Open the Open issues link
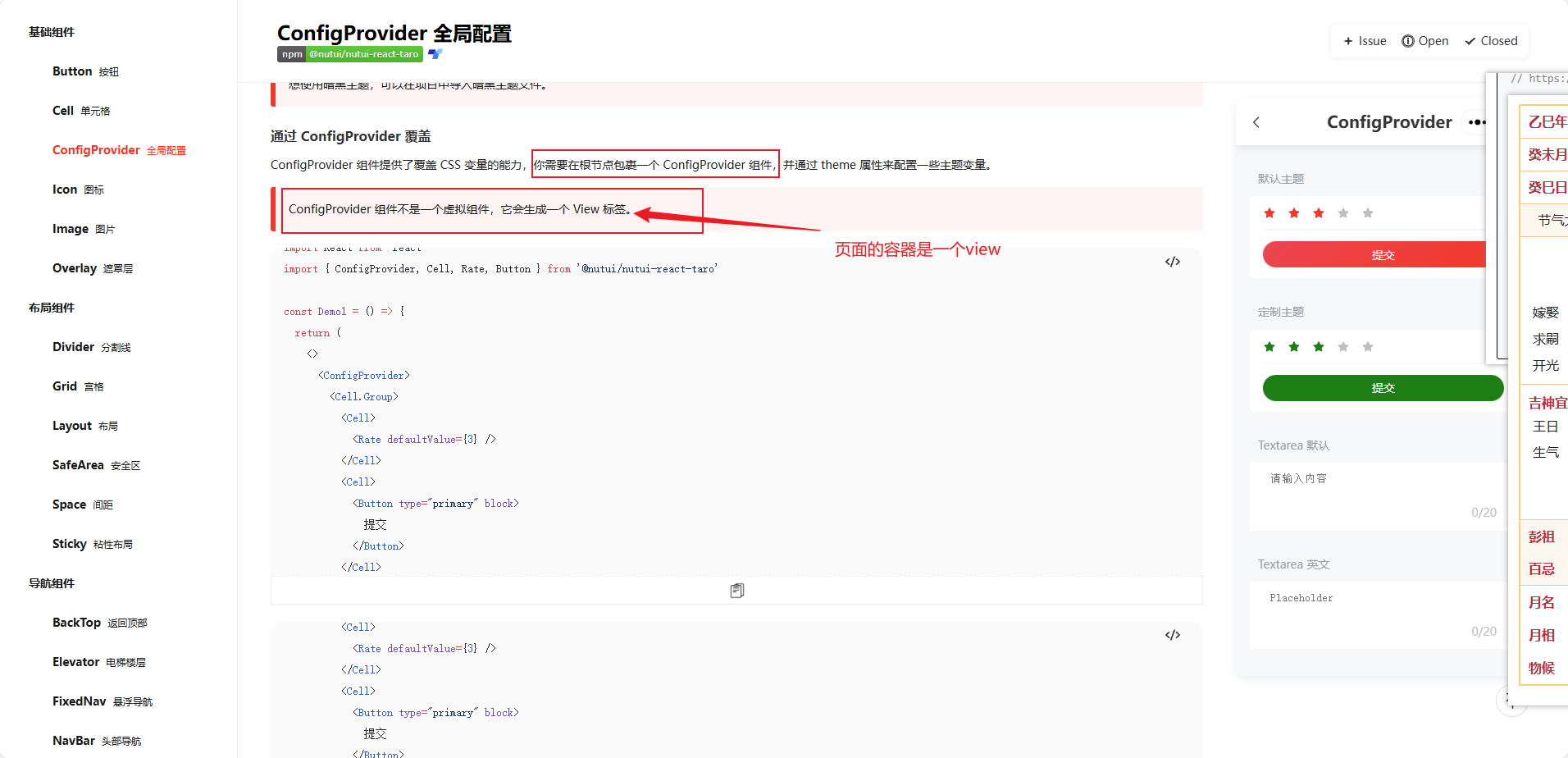1568x758 pixels. coord(1425,41)
